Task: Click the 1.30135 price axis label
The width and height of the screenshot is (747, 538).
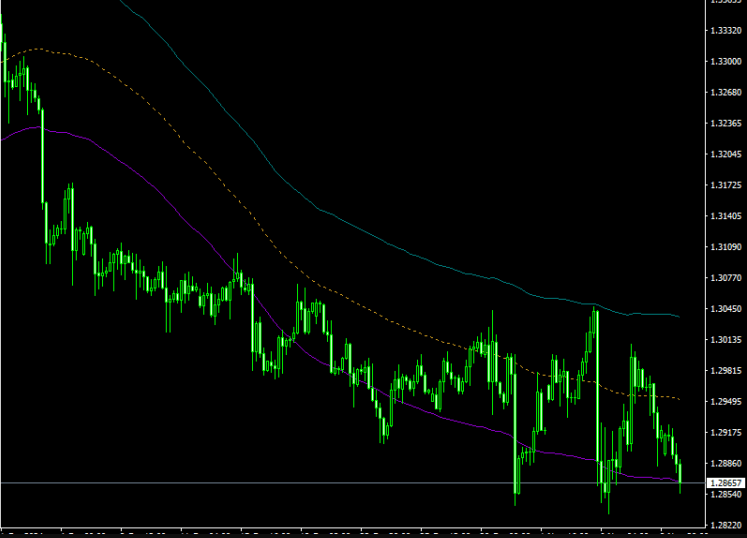Action: tap(726, 340)
